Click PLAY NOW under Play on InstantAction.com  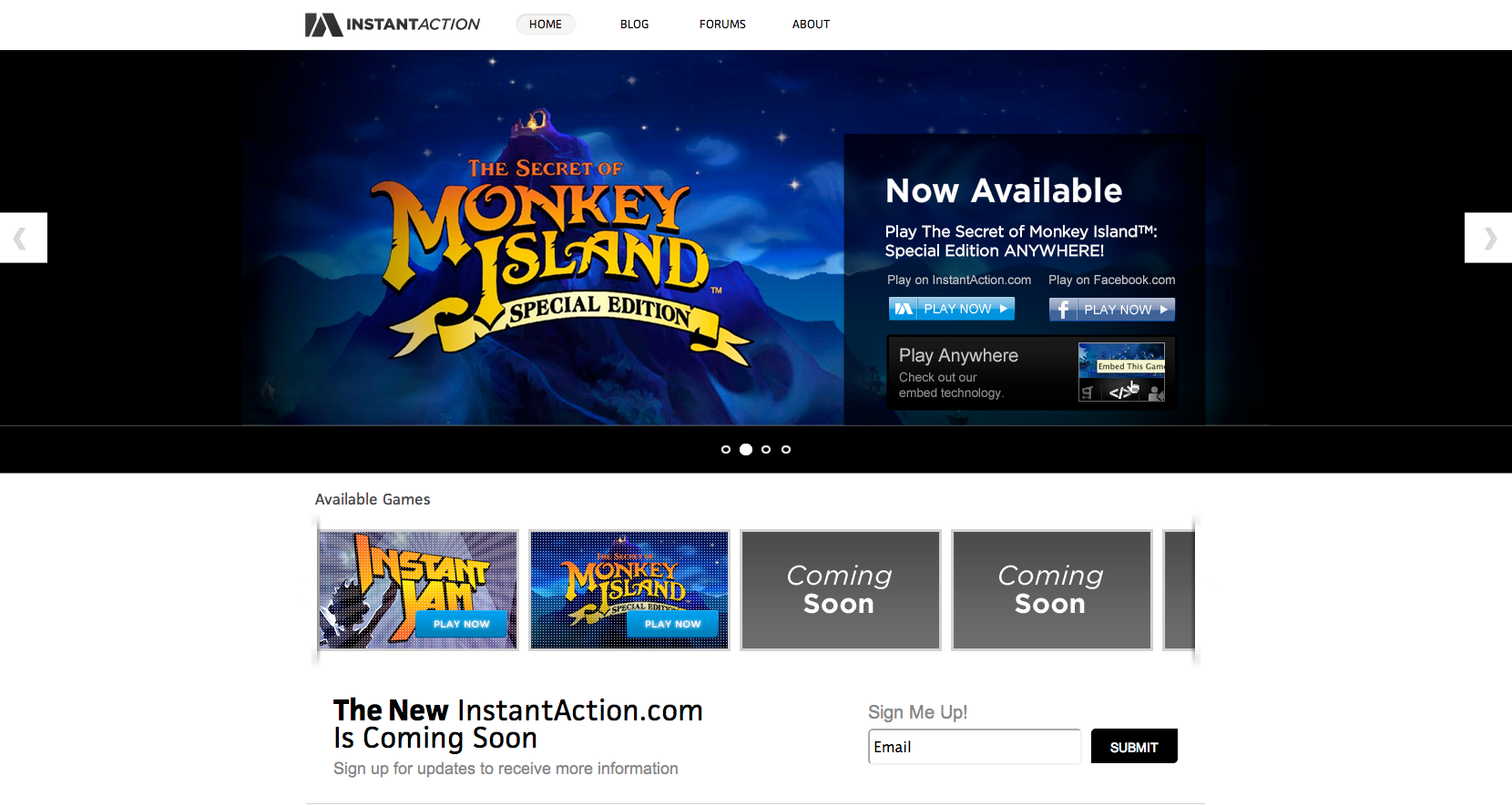pyautogui.click(x=952, y=310)
